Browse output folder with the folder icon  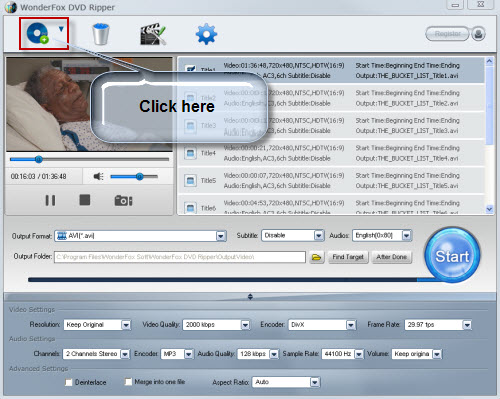(317, 257)
